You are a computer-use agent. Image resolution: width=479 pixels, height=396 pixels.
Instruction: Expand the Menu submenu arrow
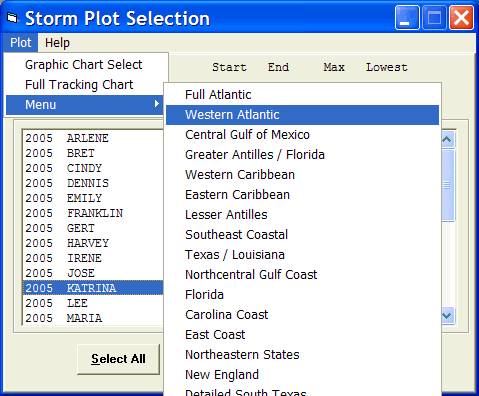point(157,104)
